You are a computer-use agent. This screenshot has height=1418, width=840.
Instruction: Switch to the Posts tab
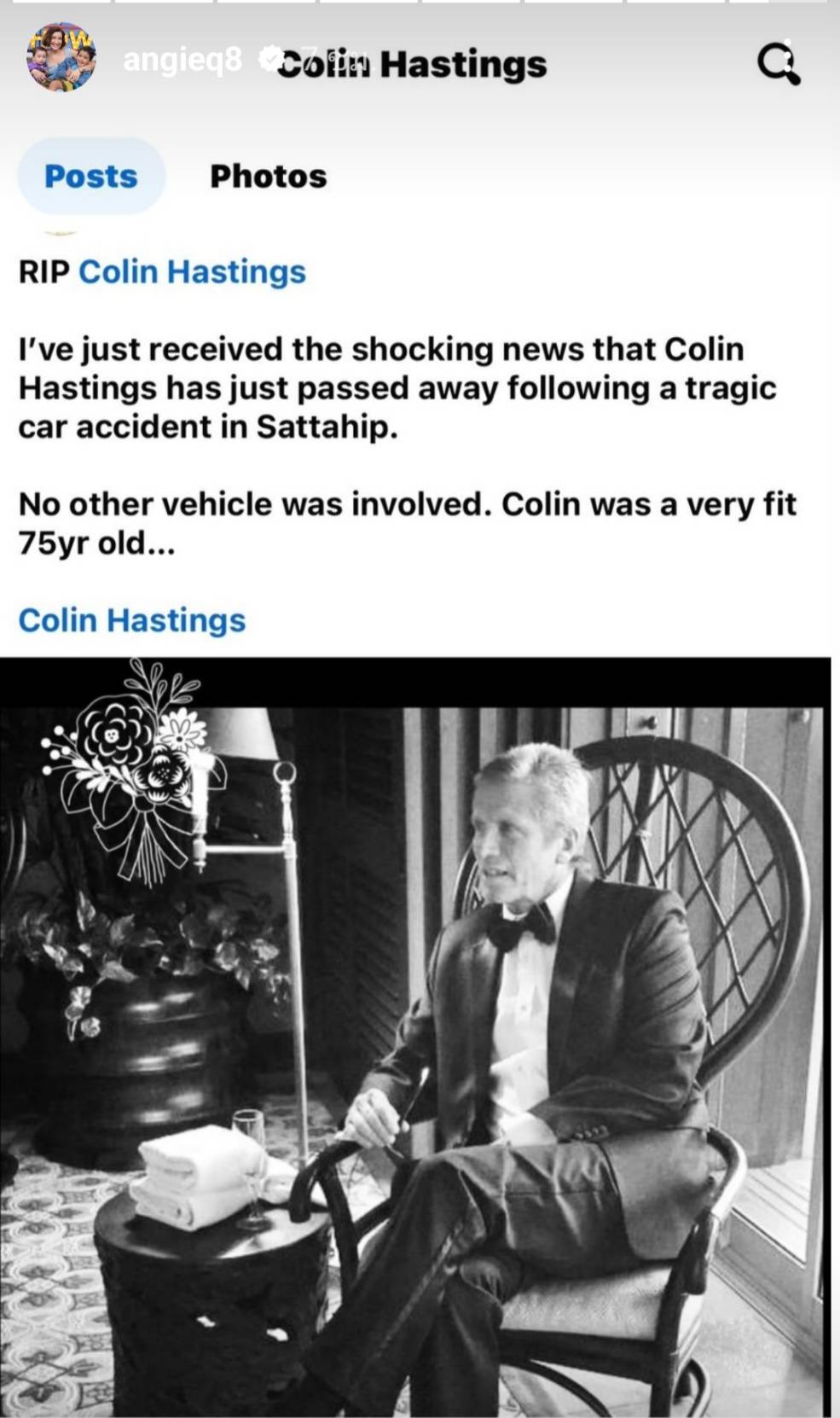pos(90,176)
